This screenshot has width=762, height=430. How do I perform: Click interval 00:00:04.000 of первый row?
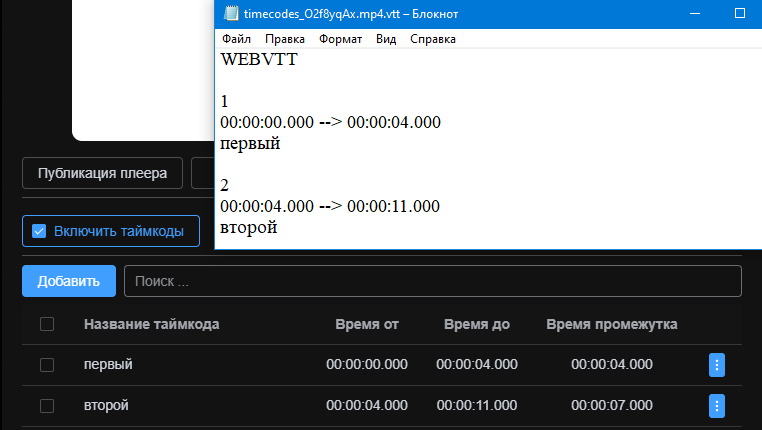pyautogui.click(x=612, y=364)
